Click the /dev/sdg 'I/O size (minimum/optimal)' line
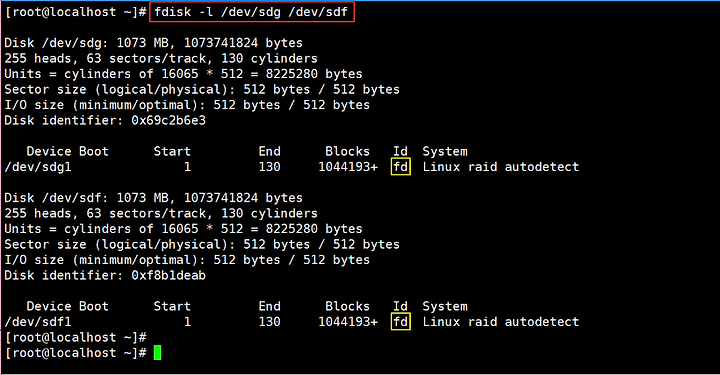This screenshot has width=720, height=375. coord(187,105)
